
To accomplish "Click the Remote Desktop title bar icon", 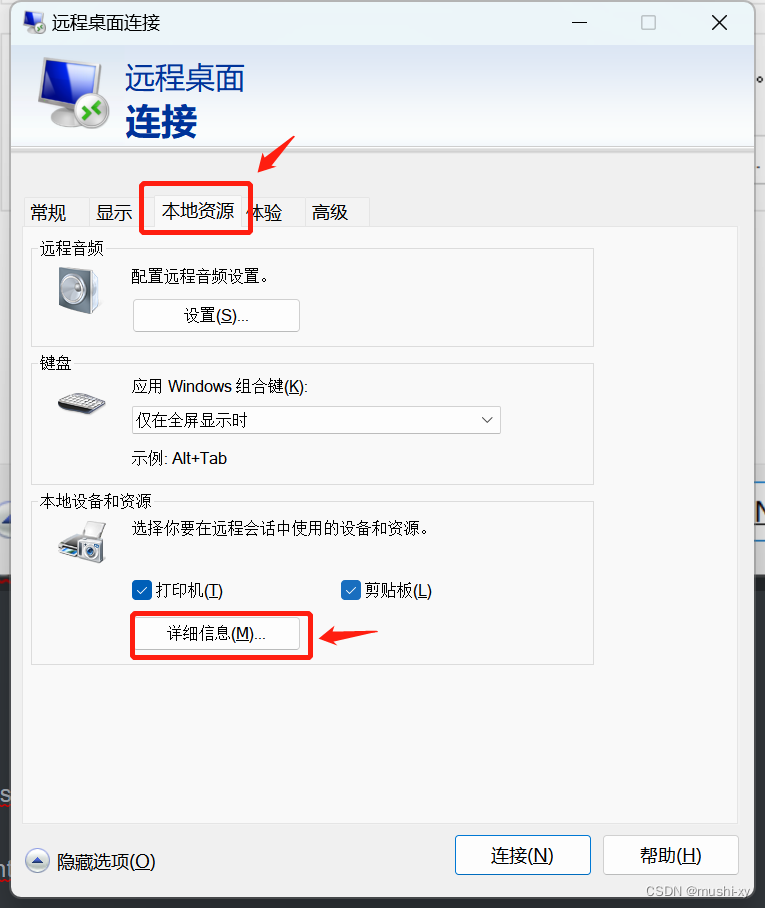I will [34, 23].
